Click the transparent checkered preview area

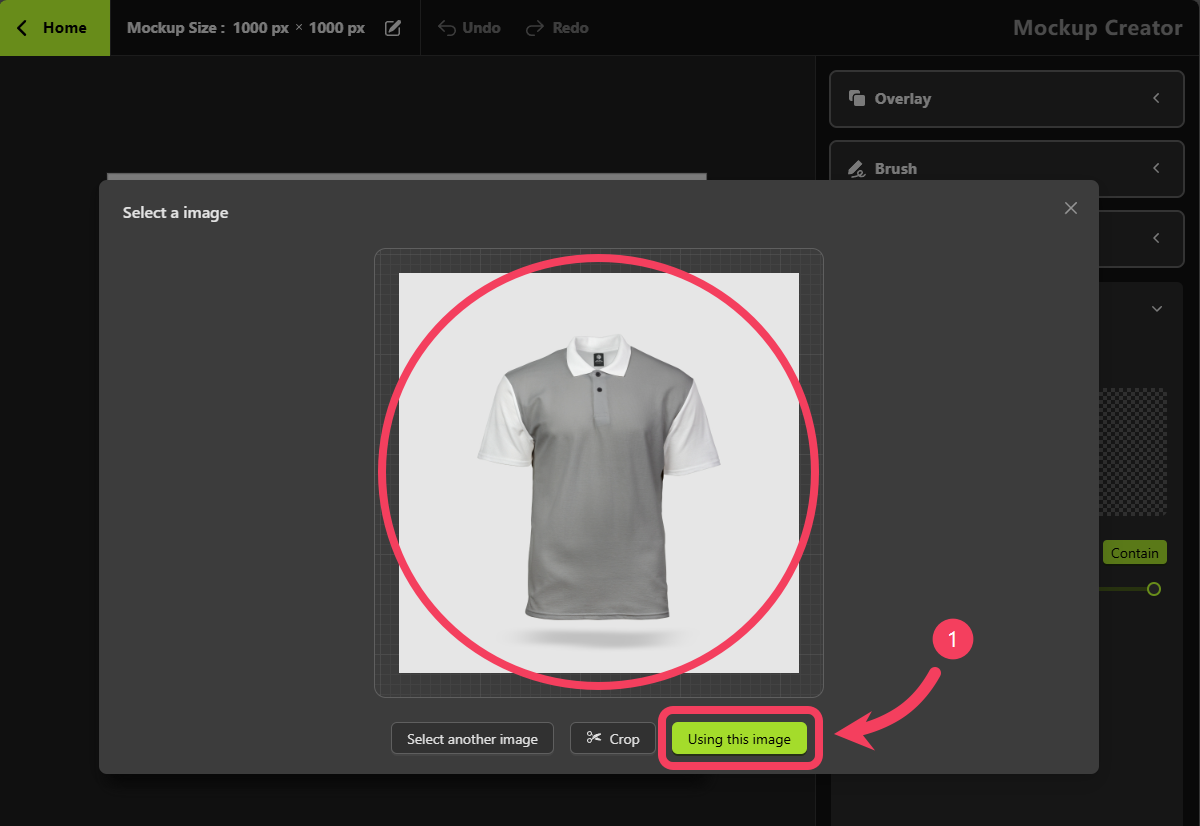click(x=1133, y=452)
